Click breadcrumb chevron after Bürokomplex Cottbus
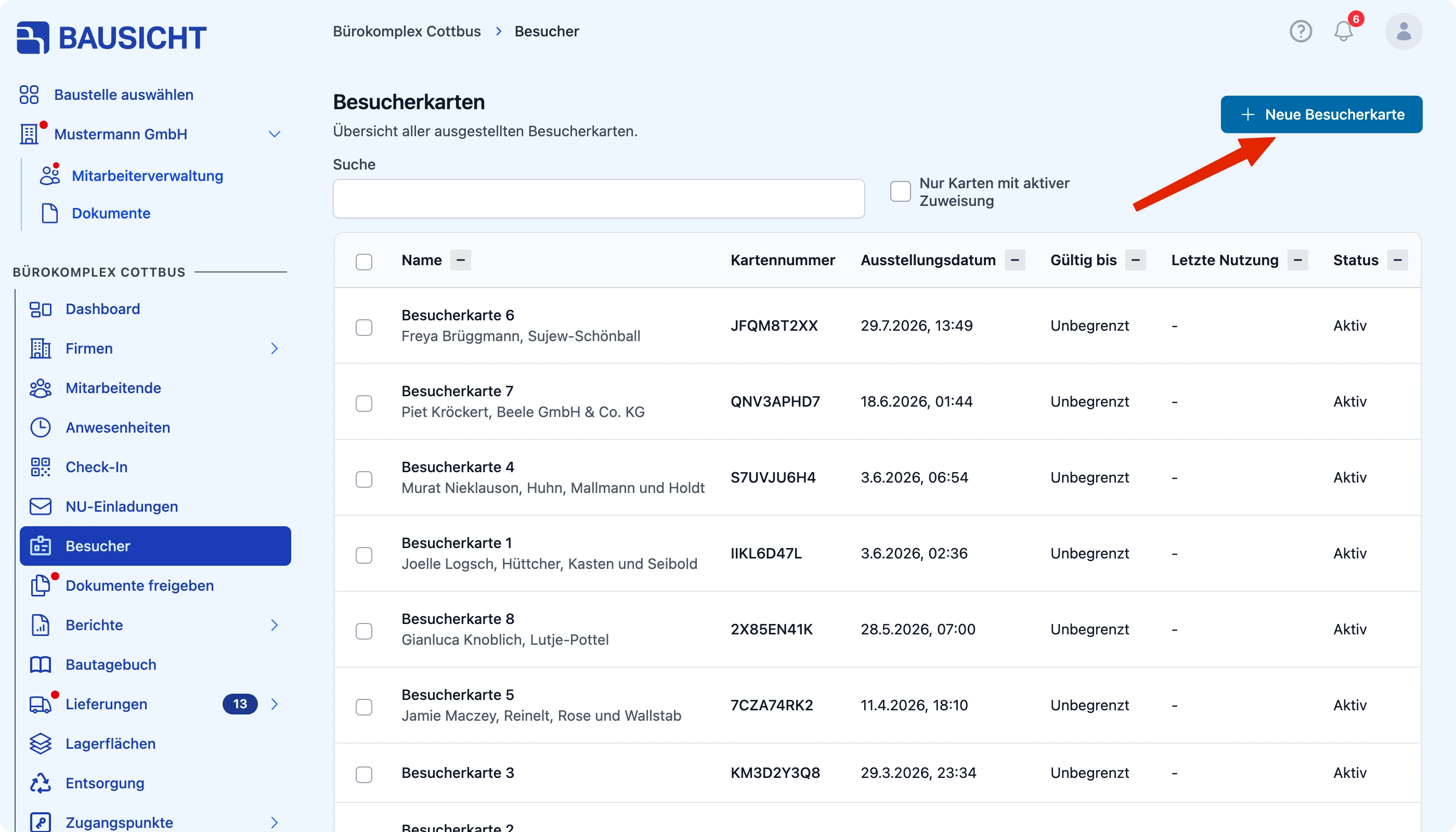This screenshot has height=832, width=1456. click(x=498, y=31)
